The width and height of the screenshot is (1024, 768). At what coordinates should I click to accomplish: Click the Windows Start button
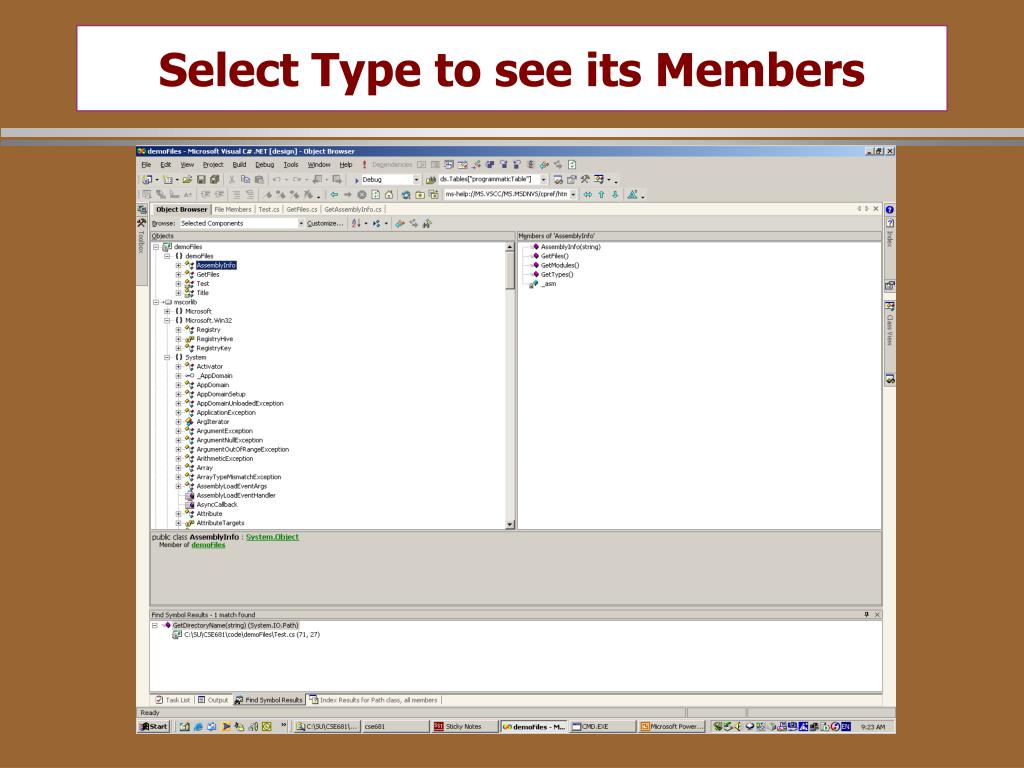[154, 726]
